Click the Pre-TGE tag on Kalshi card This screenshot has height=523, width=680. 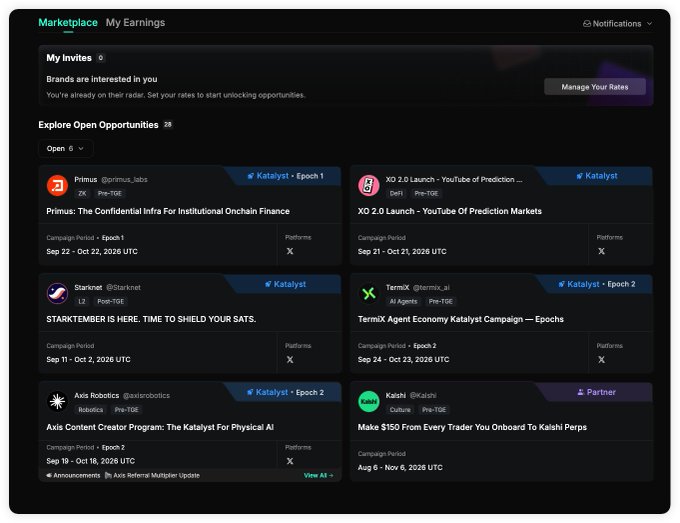[434, 409]
